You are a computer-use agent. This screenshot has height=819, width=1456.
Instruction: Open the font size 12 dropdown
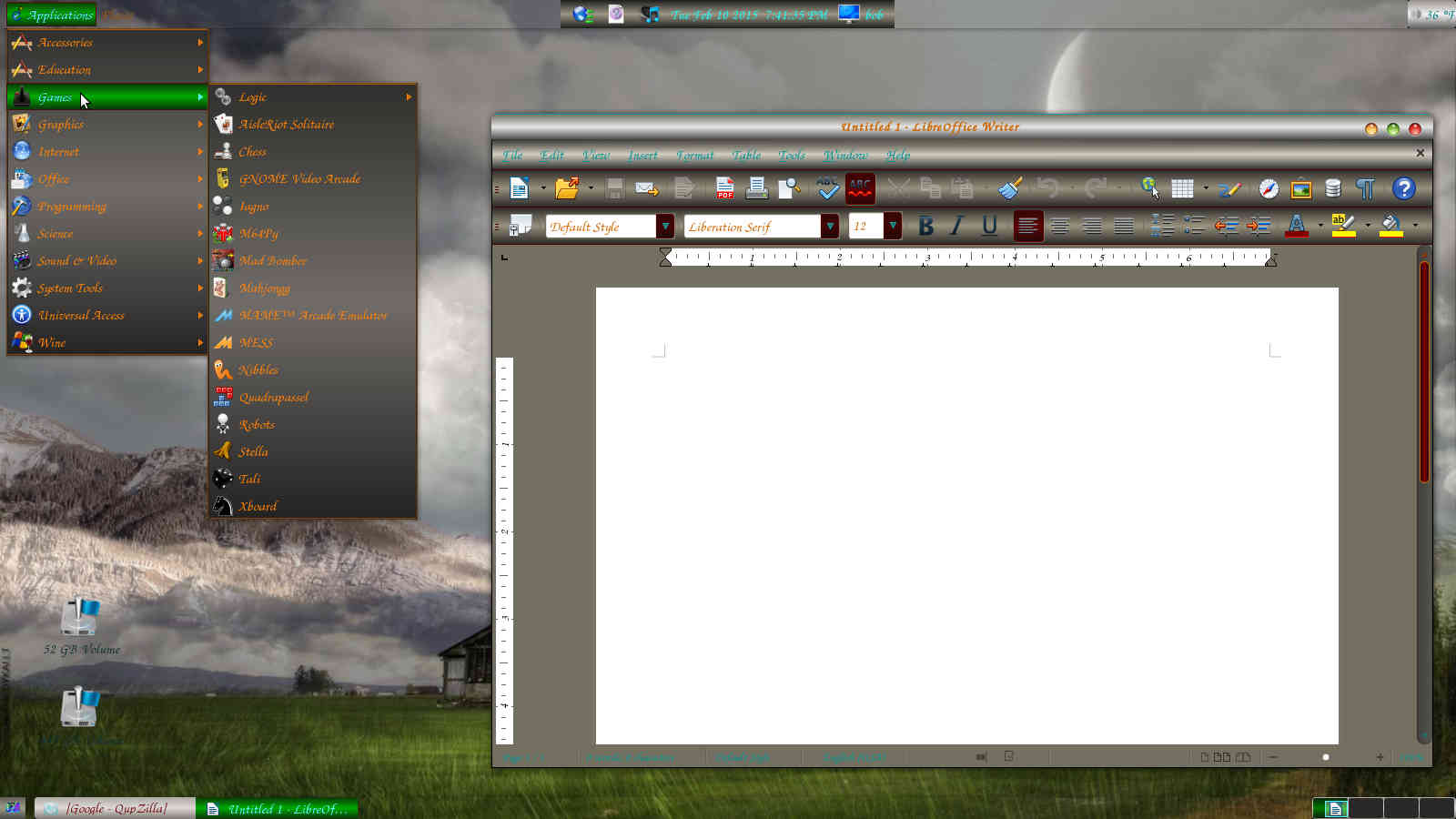click(893, 226)
